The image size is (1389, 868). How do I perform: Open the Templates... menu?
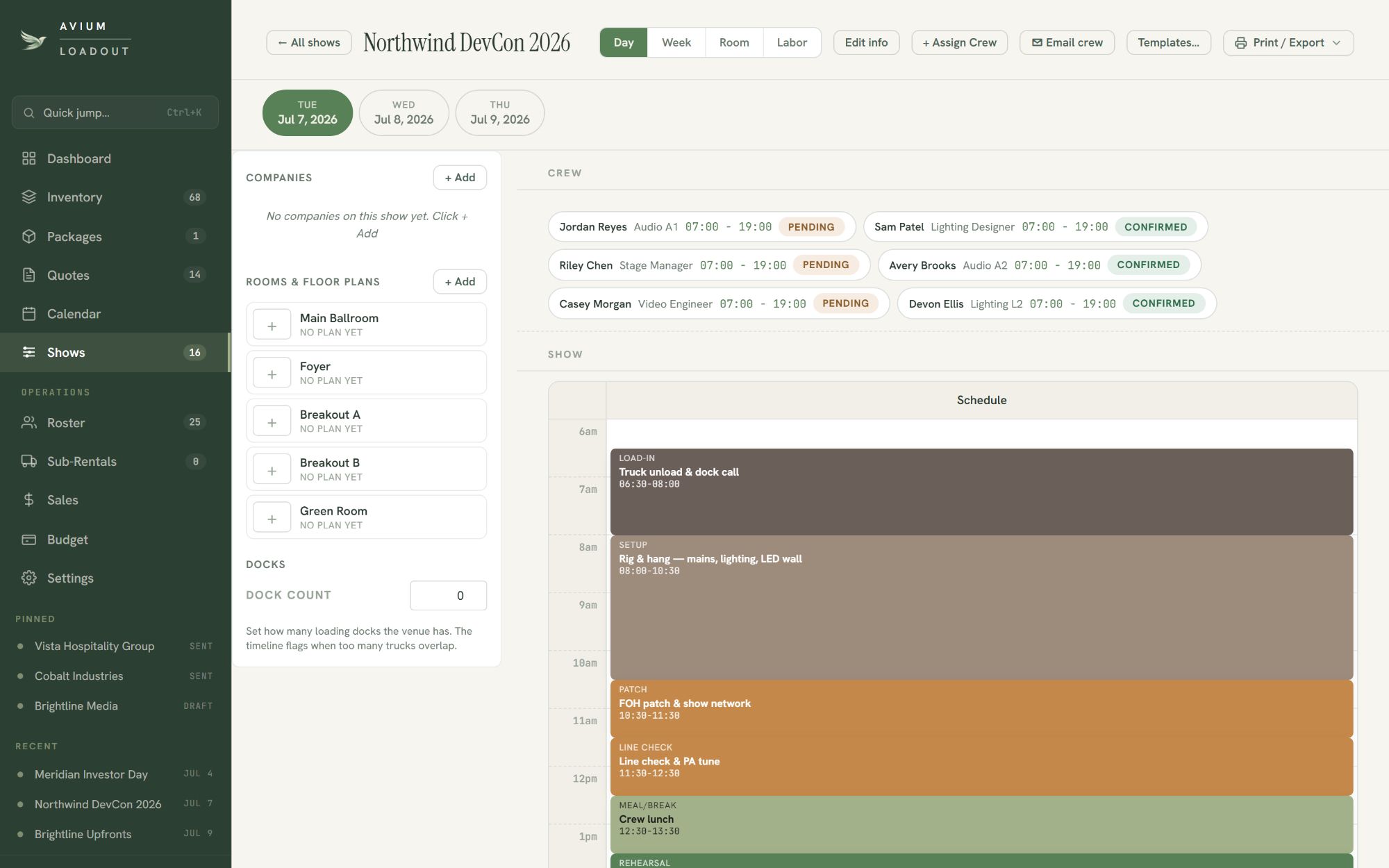(1169, 42)
